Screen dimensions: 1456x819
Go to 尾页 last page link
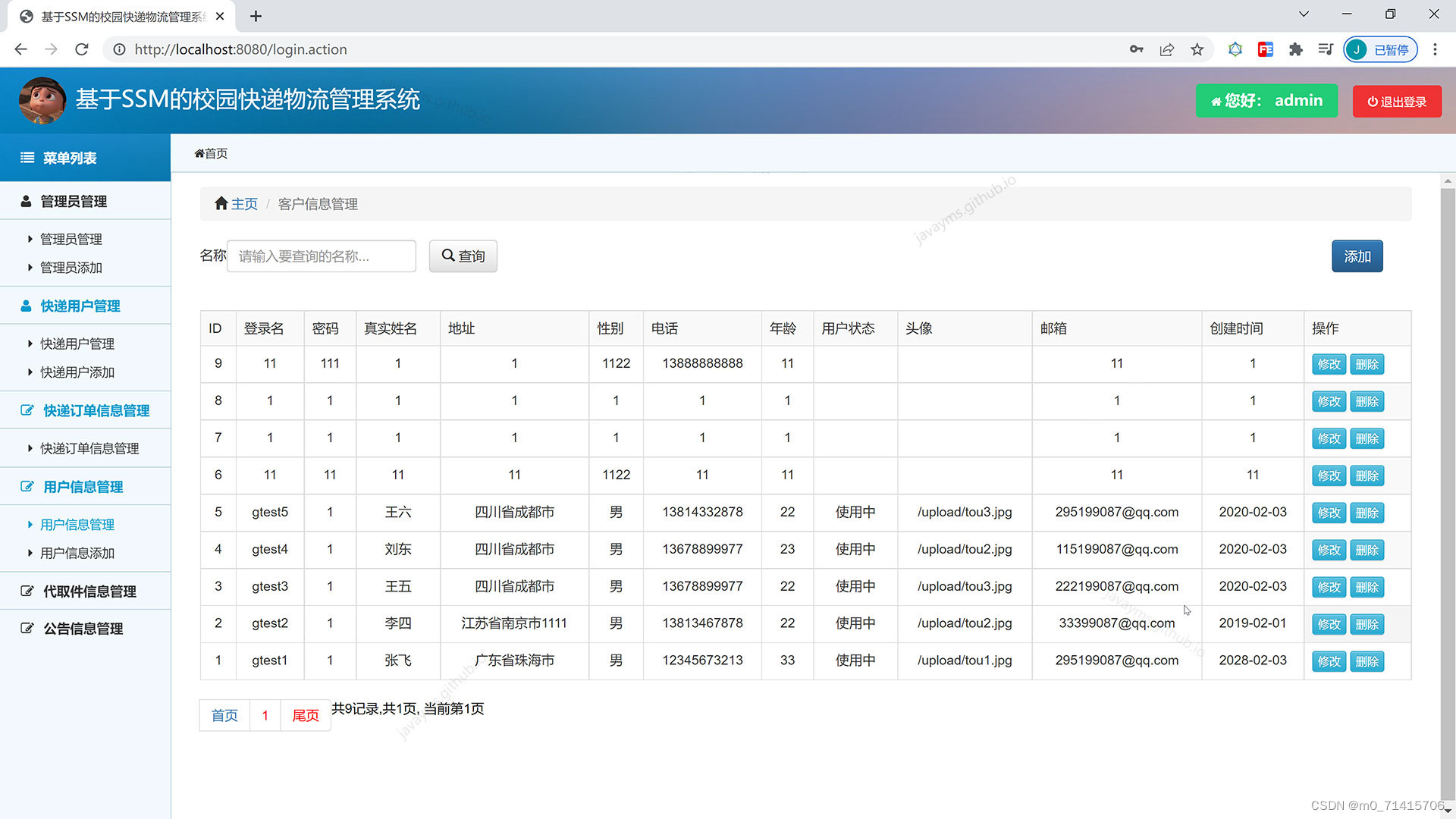[x=305, y=715]
